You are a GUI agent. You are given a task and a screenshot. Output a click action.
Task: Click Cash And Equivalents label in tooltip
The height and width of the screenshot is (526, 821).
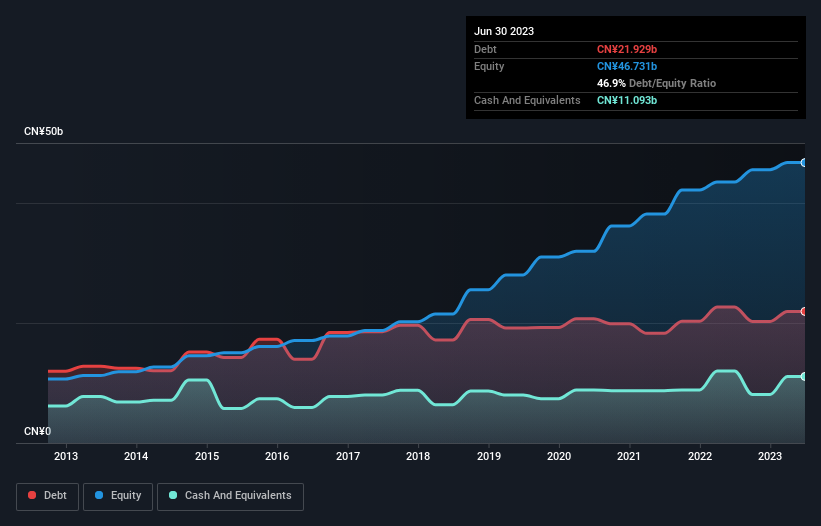coord(527,100)
